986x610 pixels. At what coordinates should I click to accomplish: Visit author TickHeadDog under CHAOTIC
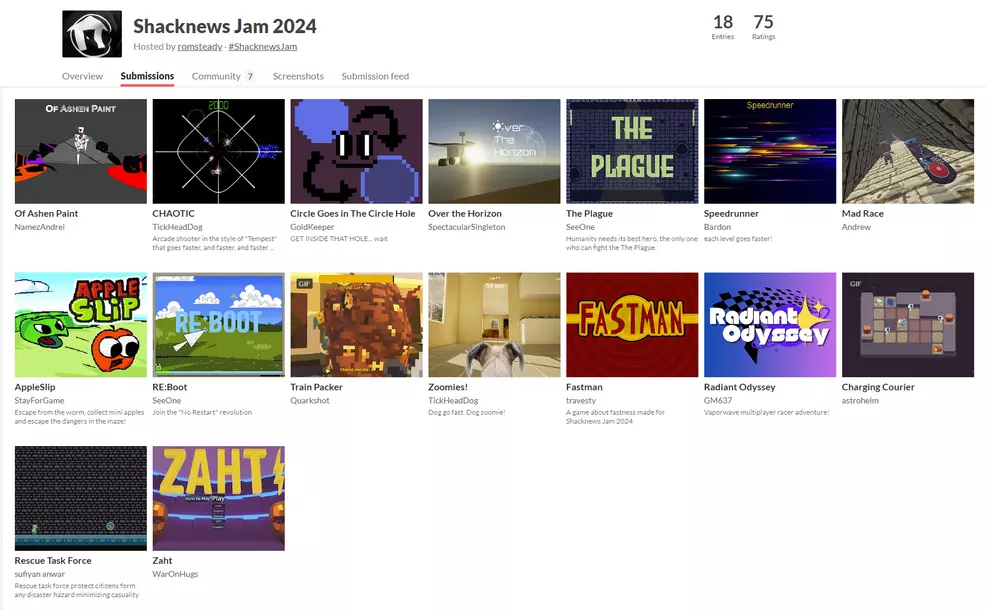click(178, 227)
